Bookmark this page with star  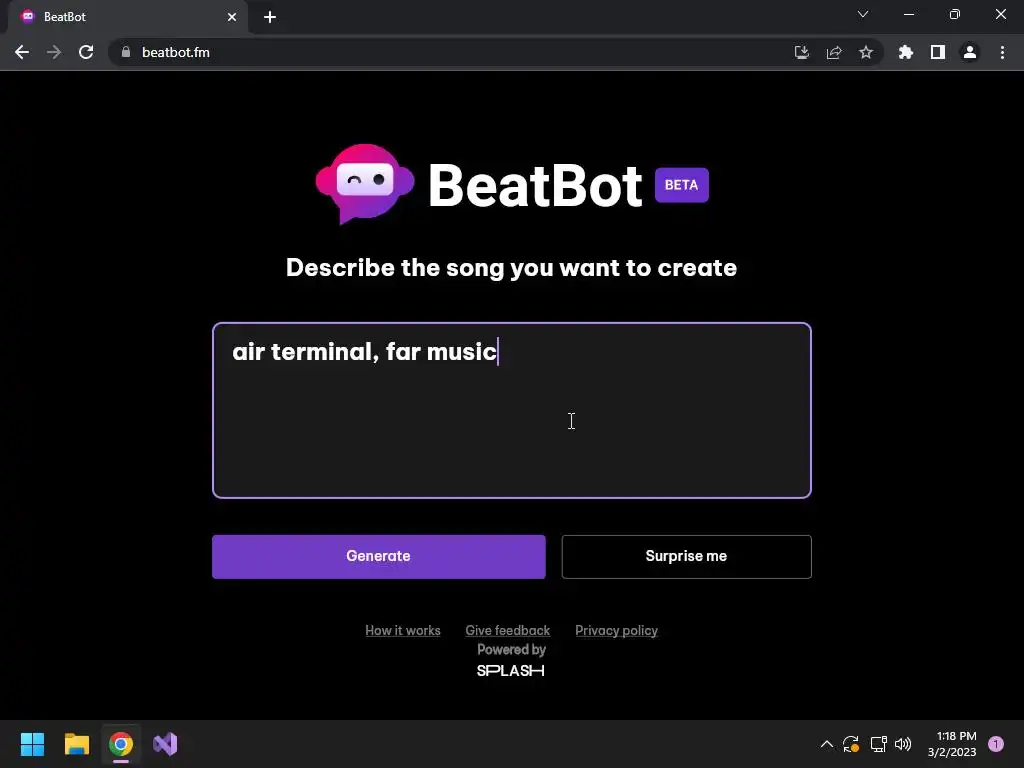pos(866,52)
